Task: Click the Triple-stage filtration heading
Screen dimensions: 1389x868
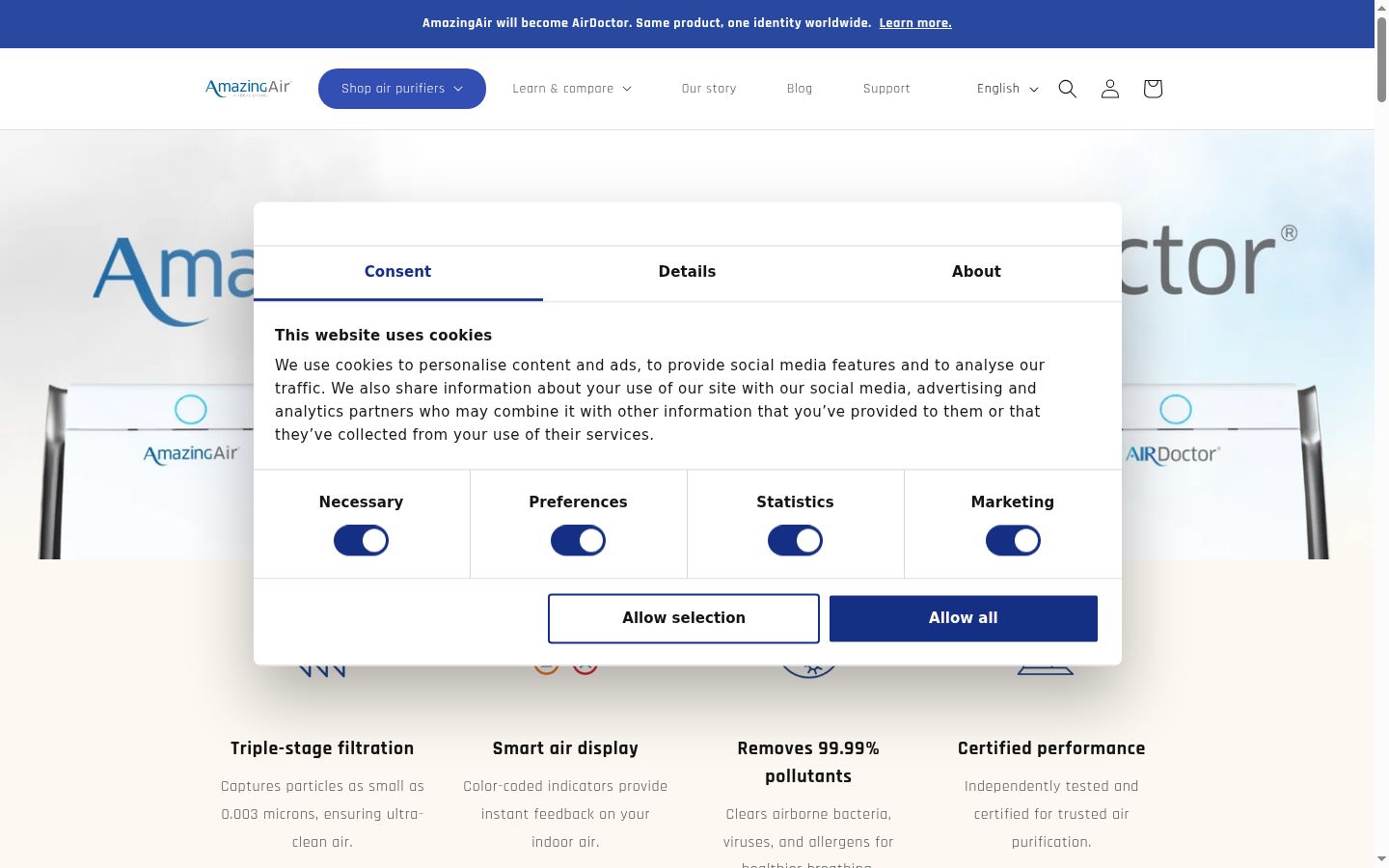Action: click(x=322, y=748)
